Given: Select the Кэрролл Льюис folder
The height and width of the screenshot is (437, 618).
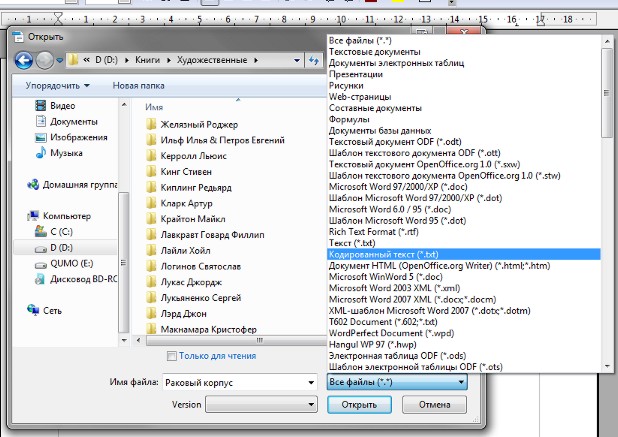Looking at the screenshot, I should [186, 156].
